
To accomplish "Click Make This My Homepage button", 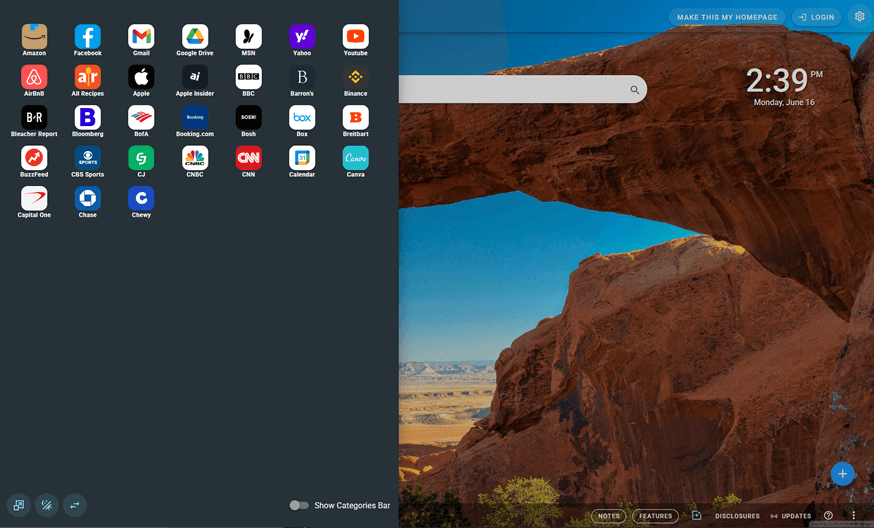I will click(x=727, y=17).
